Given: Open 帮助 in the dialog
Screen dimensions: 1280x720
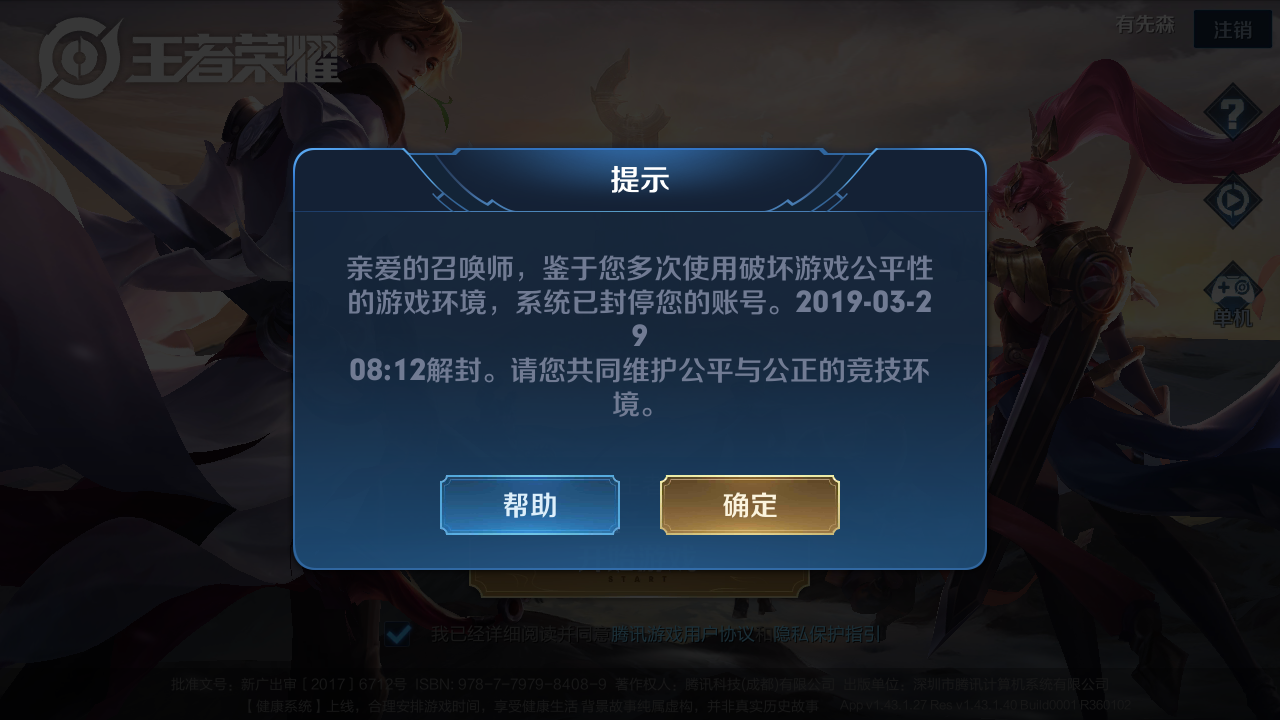Looking at the screenshot, I should point(530,505).
